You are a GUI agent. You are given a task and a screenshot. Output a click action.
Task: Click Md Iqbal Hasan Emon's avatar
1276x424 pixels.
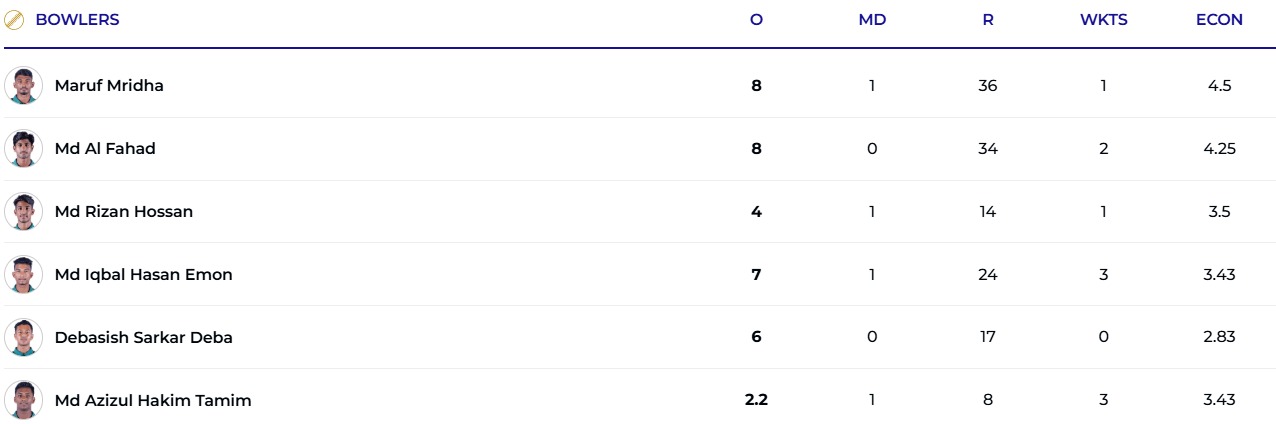click(x=23, y=275)
